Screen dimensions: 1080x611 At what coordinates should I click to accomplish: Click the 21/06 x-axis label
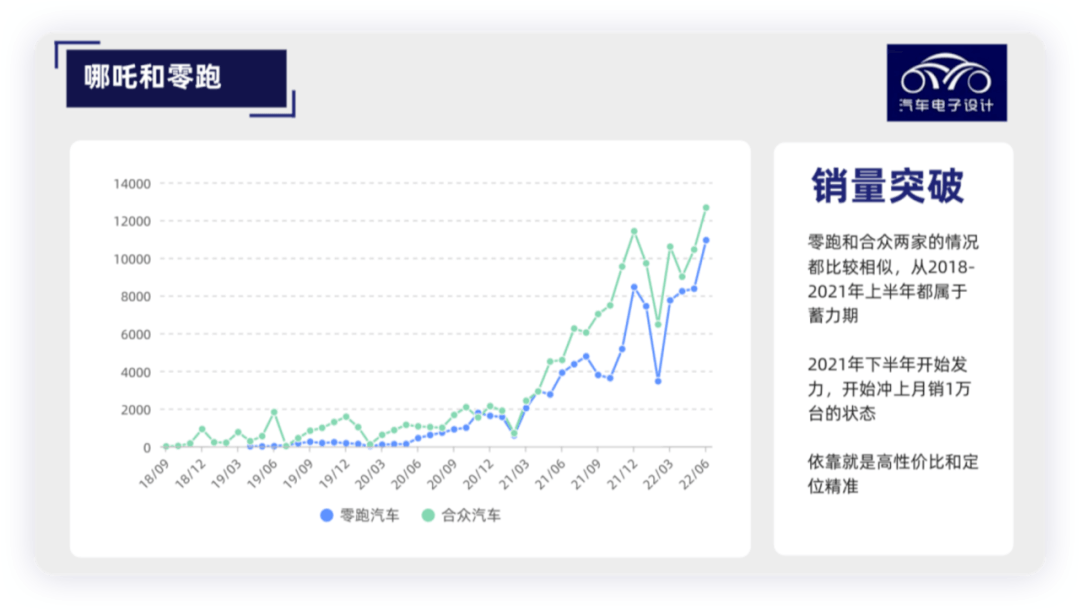click(550, 474)
